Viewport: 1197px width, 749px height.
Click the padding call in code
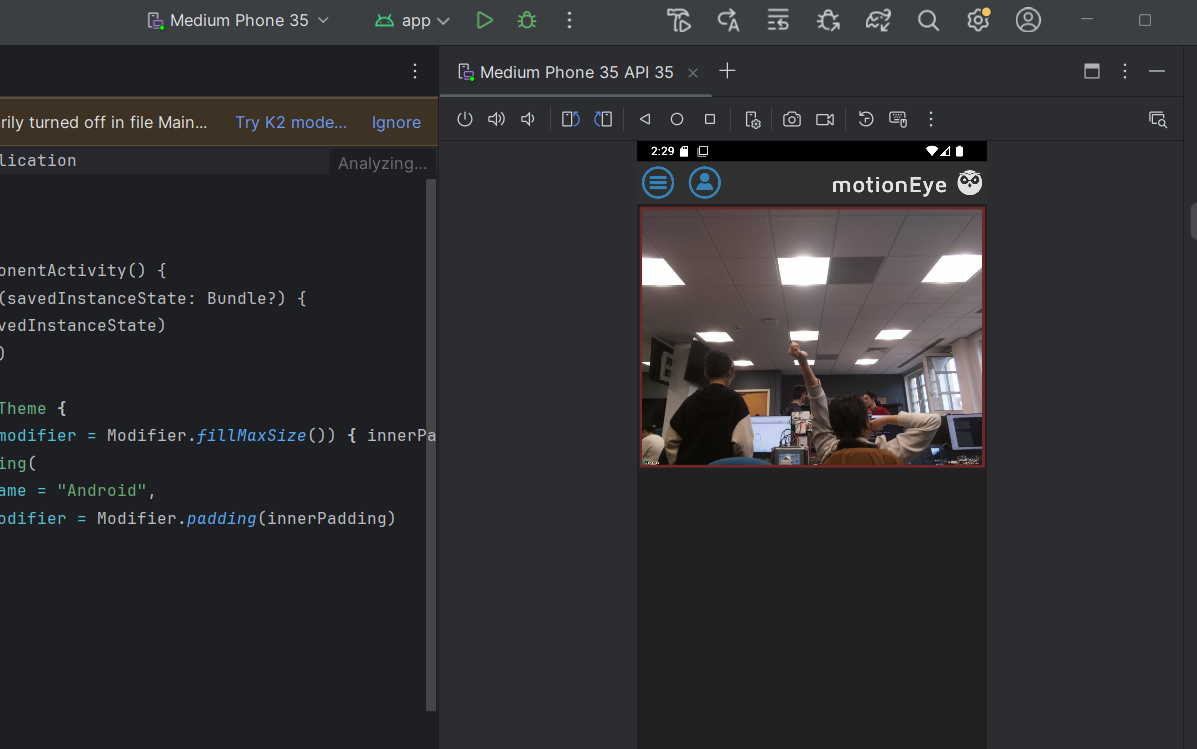[x=221, y=518]
